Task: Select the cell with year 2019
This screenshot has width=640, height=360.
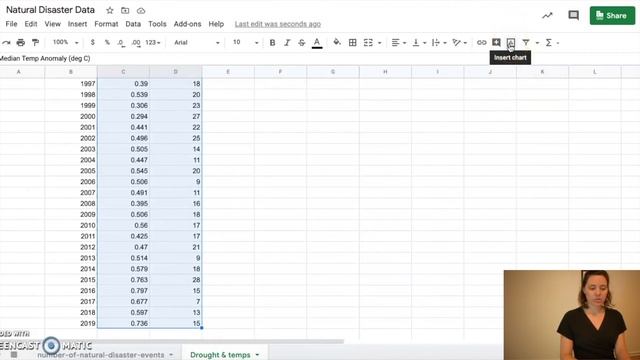Action: pyautogui.click(x=71, y=323)
